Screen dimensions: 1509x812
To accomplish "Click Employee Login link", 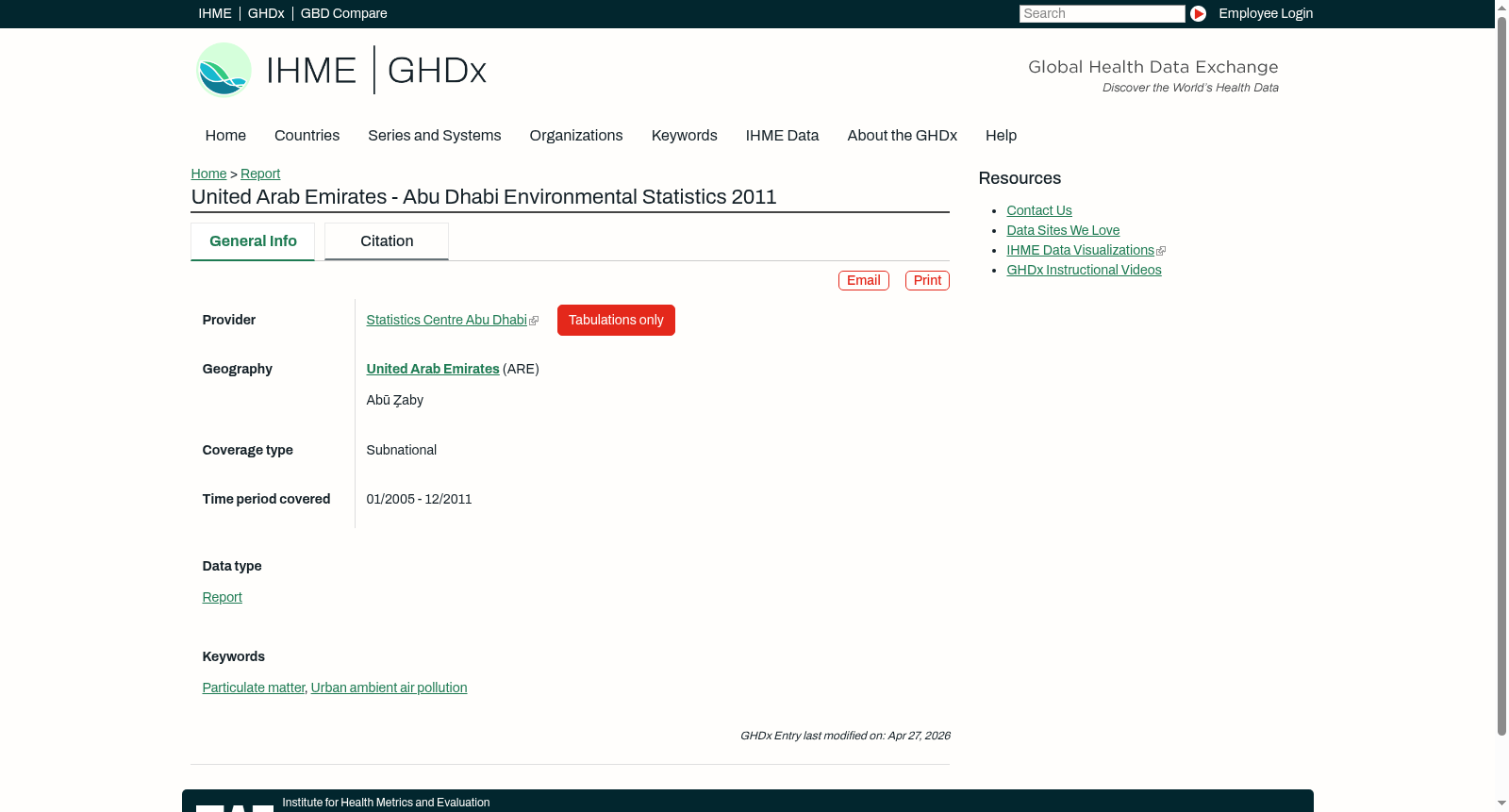I will 1266,13.
